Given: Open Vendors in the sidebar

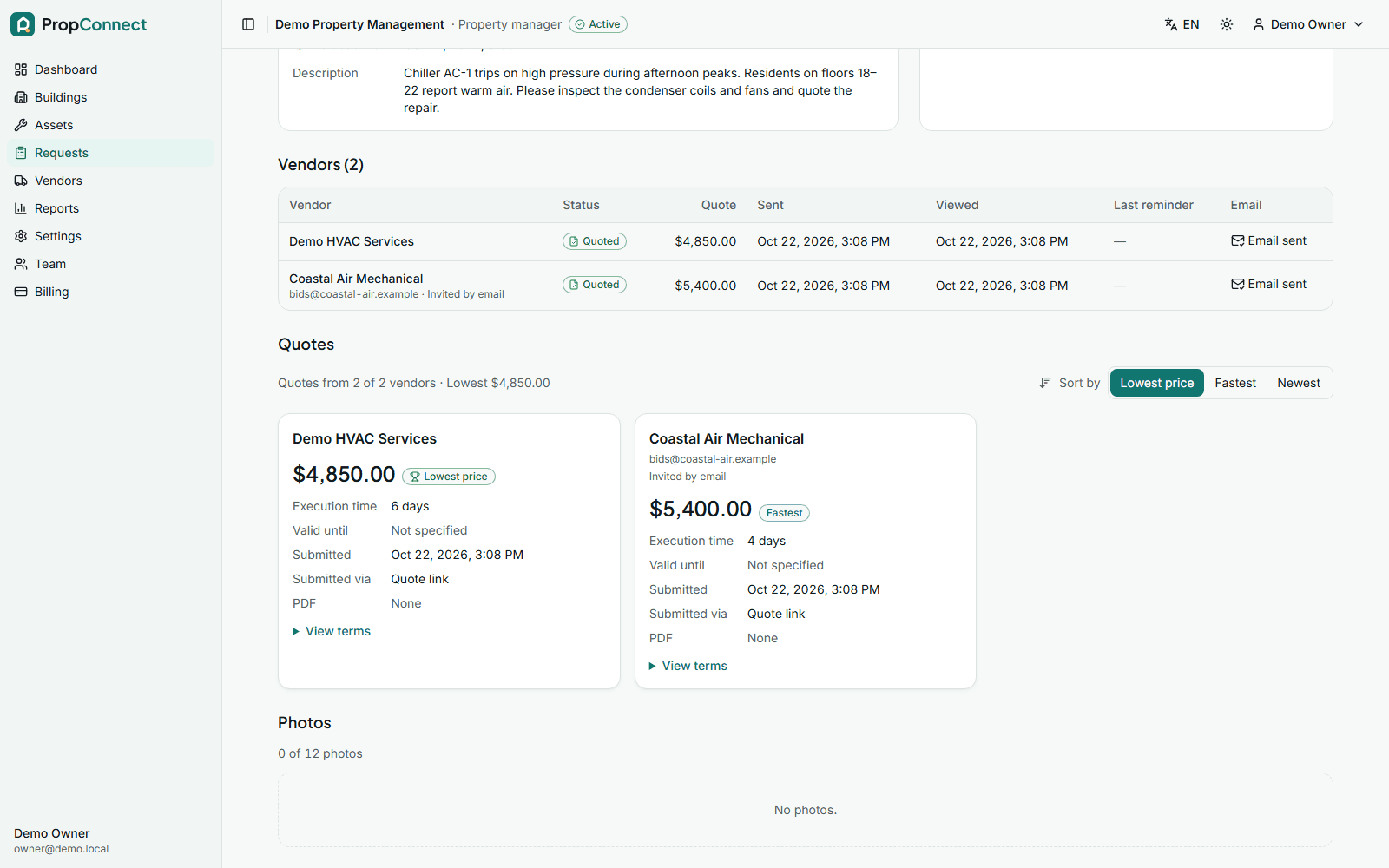Looking at the screenshot, I should (x=111, y=181).
